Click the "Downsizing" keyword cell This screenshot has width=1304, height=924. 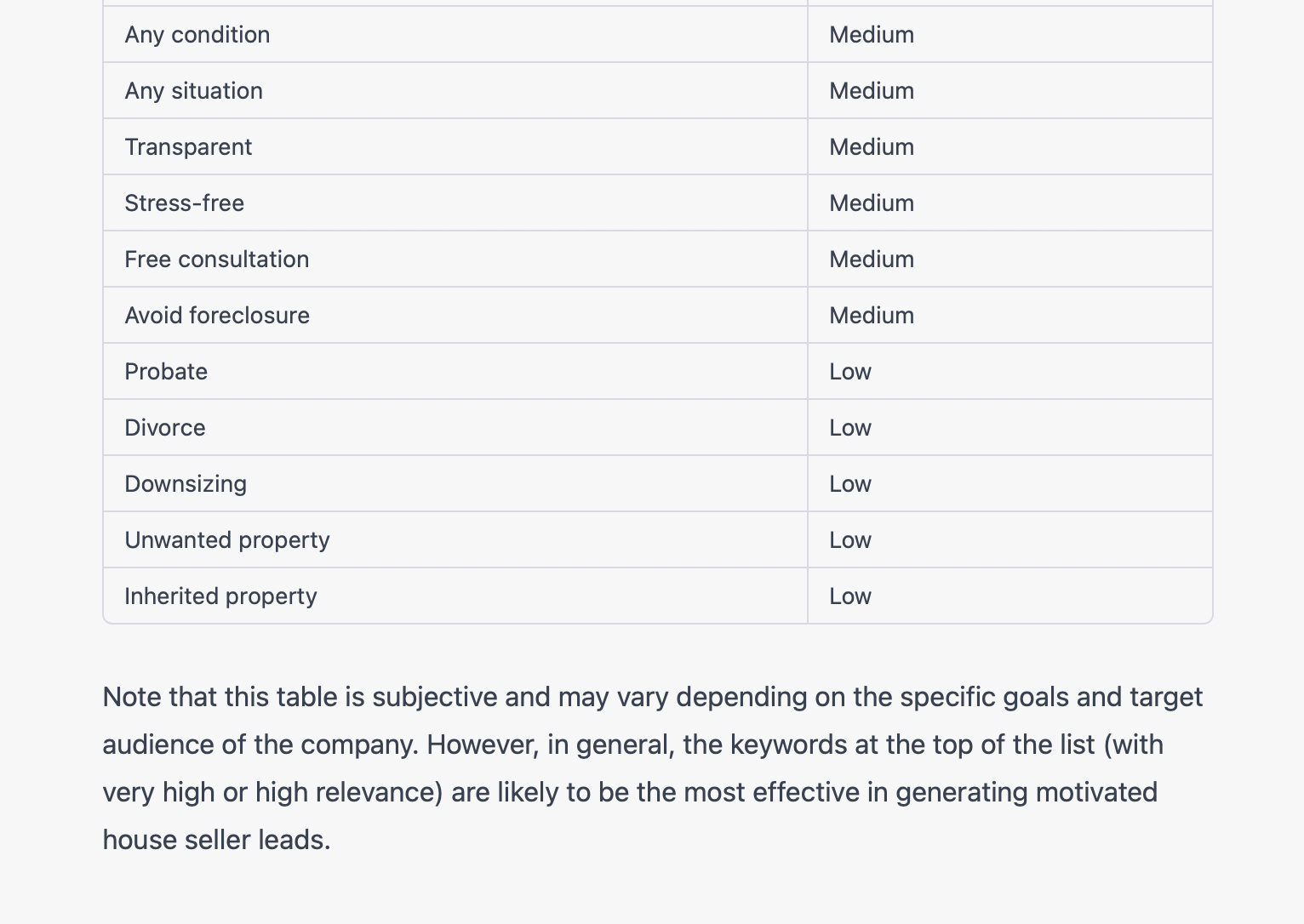(186, 484)
